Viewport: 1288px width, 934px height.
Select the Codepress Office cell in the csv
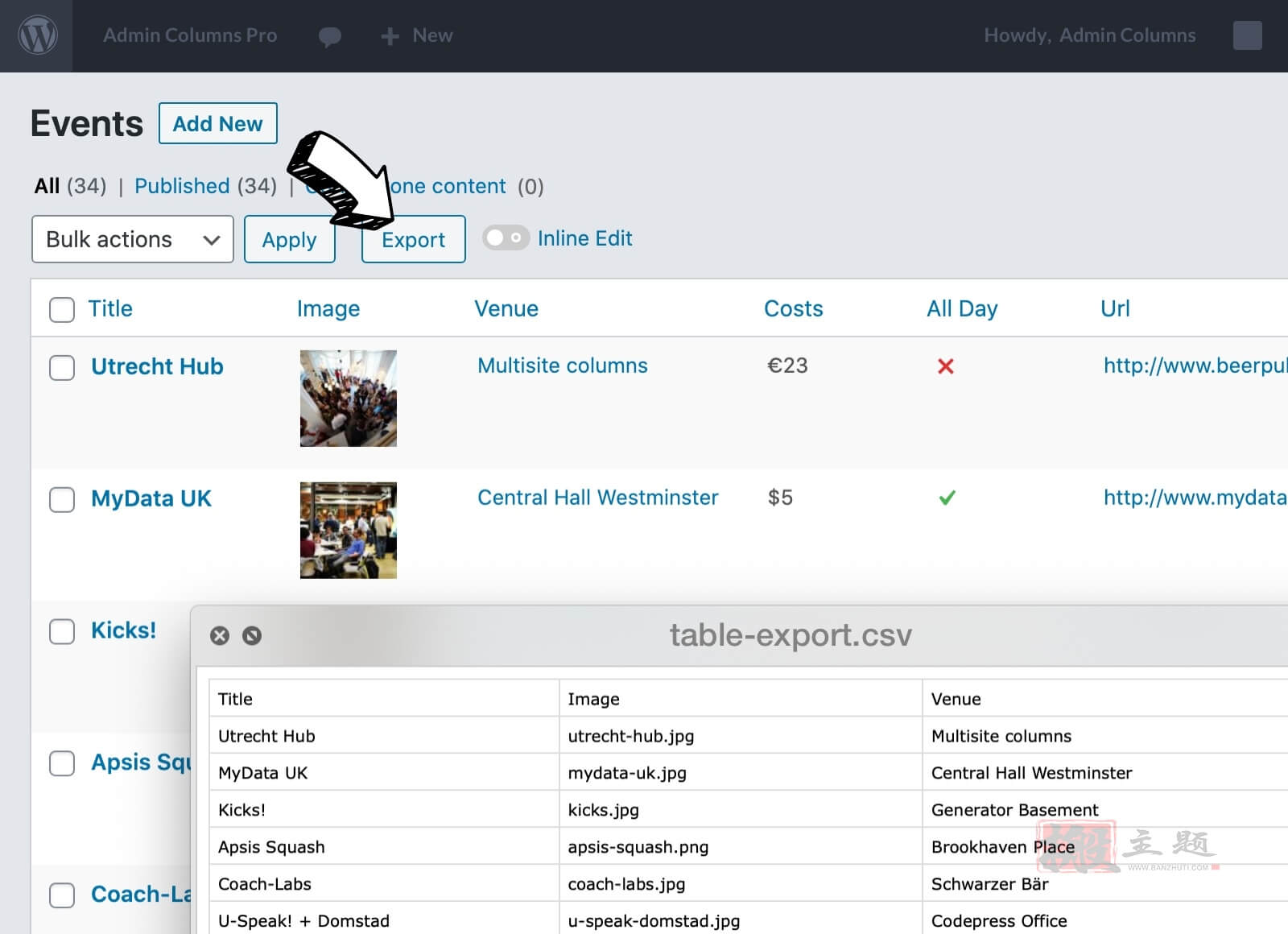[1105, 919]
